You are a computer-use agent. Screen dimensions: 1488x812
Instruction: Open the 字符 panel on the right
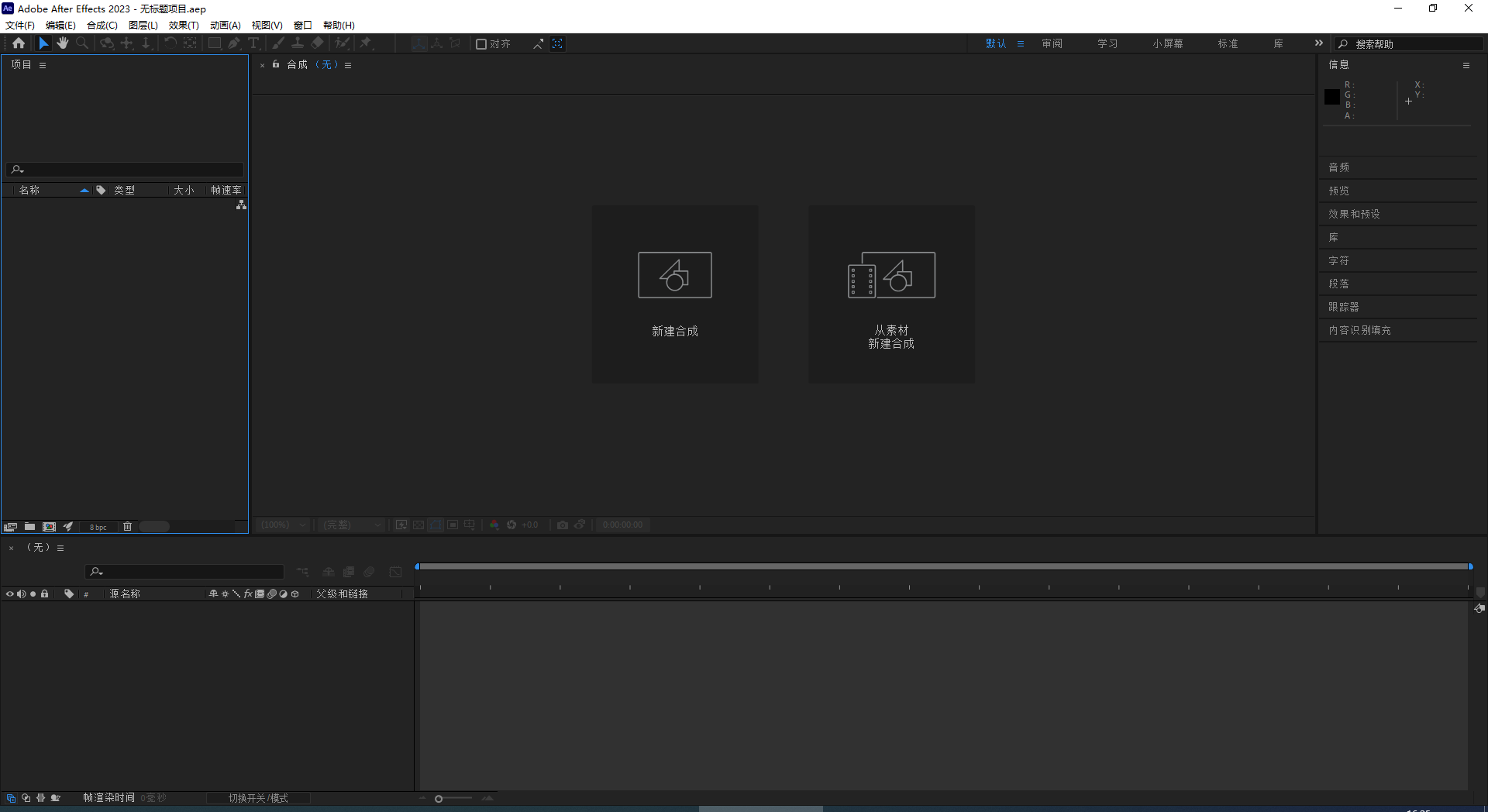click(1338, 260)
